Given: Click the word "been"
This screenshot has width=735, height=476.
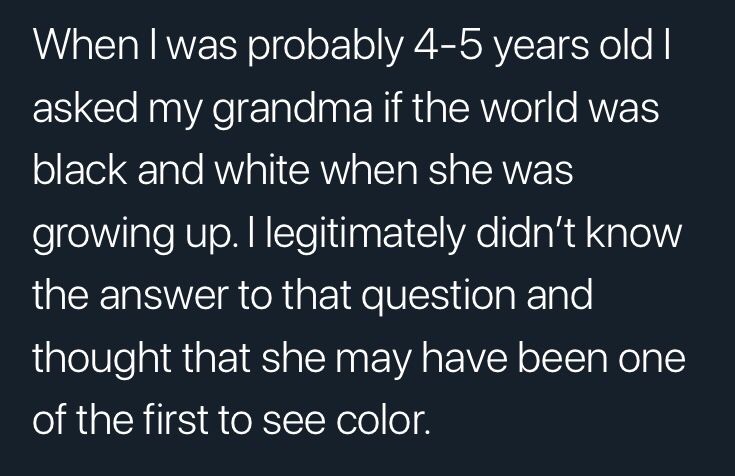Looking at the screenshot, I should pos(562,357).
